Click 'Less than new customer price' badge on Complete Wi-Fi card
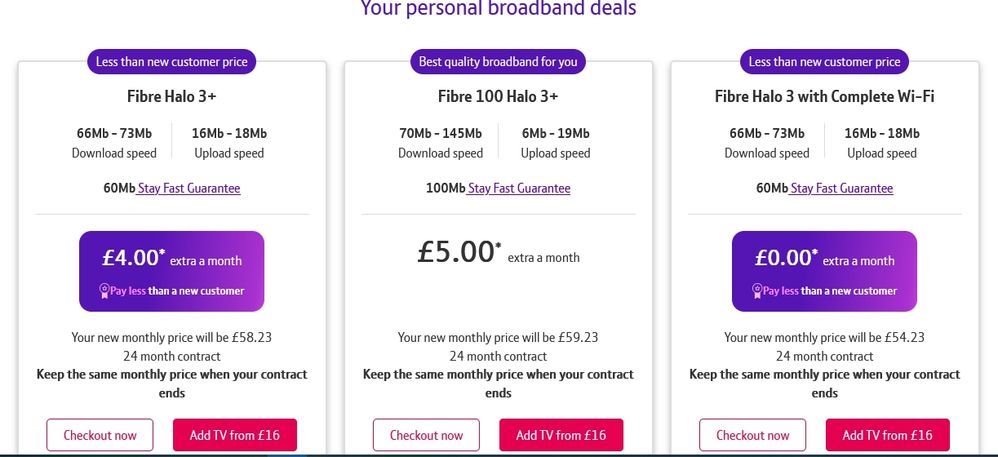Screen dimensions: 998x457 825,62
